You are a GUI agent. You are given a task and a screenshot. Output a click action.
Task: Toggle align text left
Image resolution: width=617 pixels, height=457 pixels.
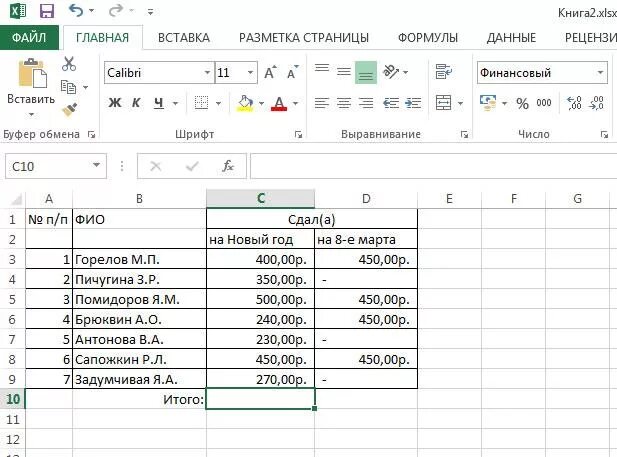click(x=322, y=103)
